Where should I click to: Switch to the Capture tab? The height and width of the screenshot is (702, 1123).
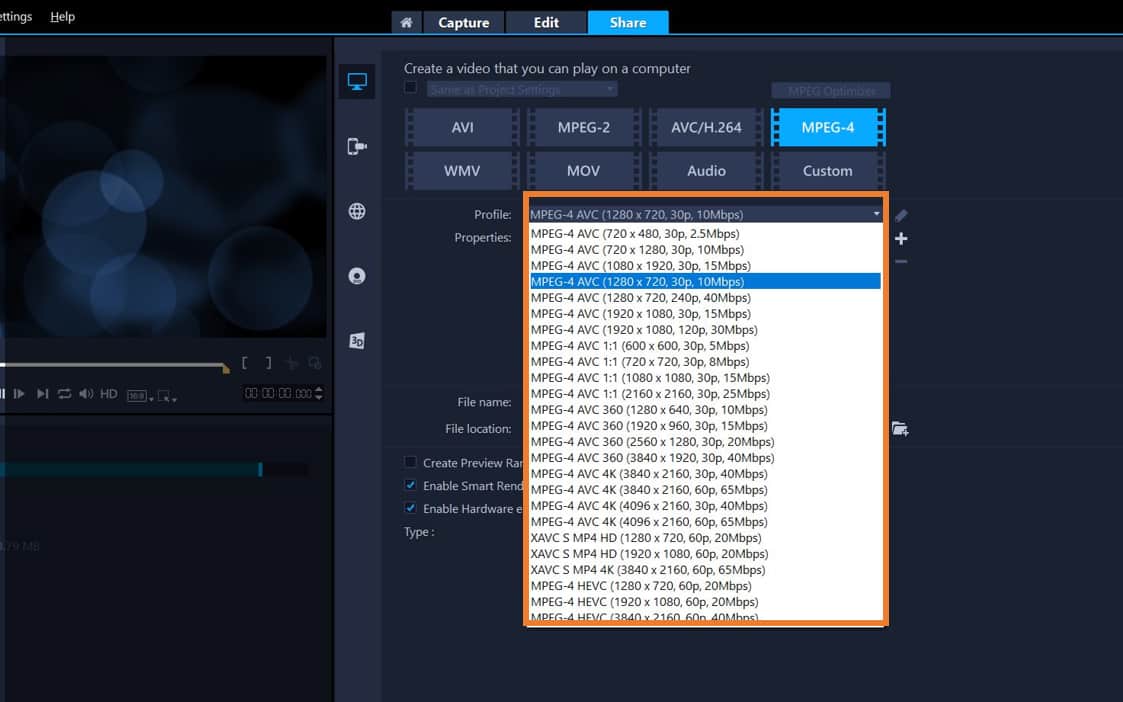coord(463,22)
